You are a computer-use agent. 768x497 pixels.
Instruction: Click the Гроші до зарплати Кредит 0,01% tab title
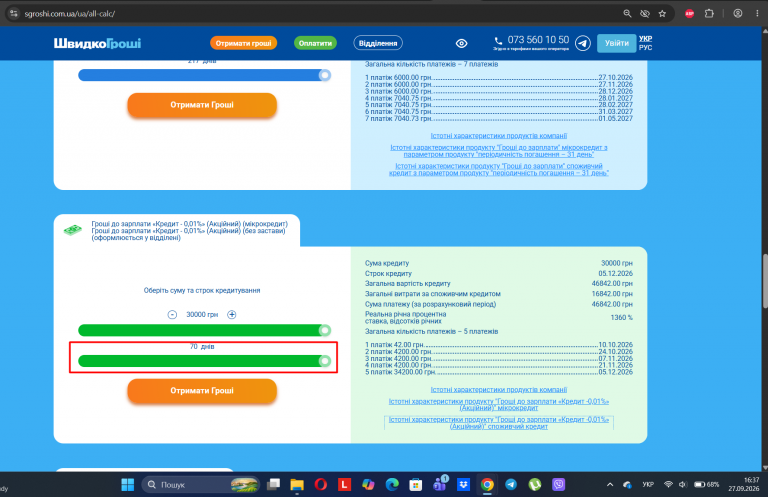190,231
